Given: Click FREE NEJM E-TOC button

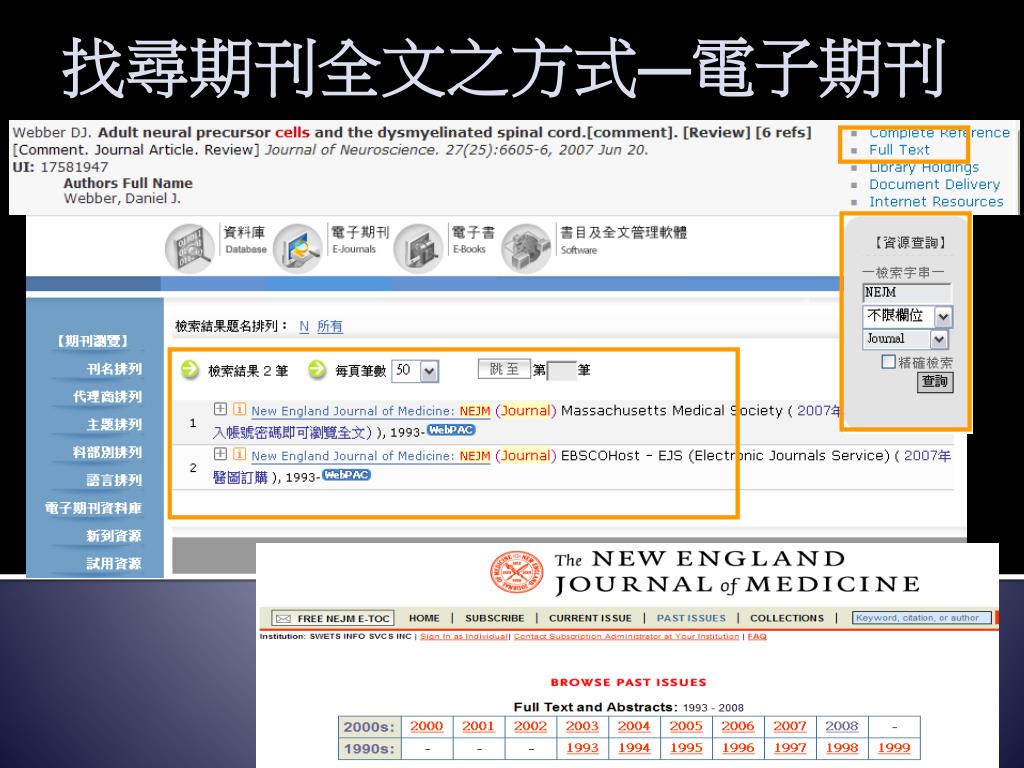Looking at the screenshot, I should 333,618.
